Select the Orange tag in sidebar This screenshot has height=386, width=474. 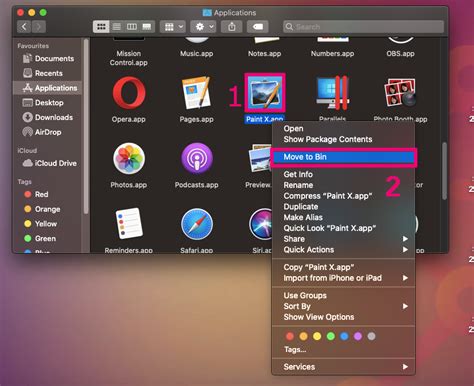click(x=48, y=209)
